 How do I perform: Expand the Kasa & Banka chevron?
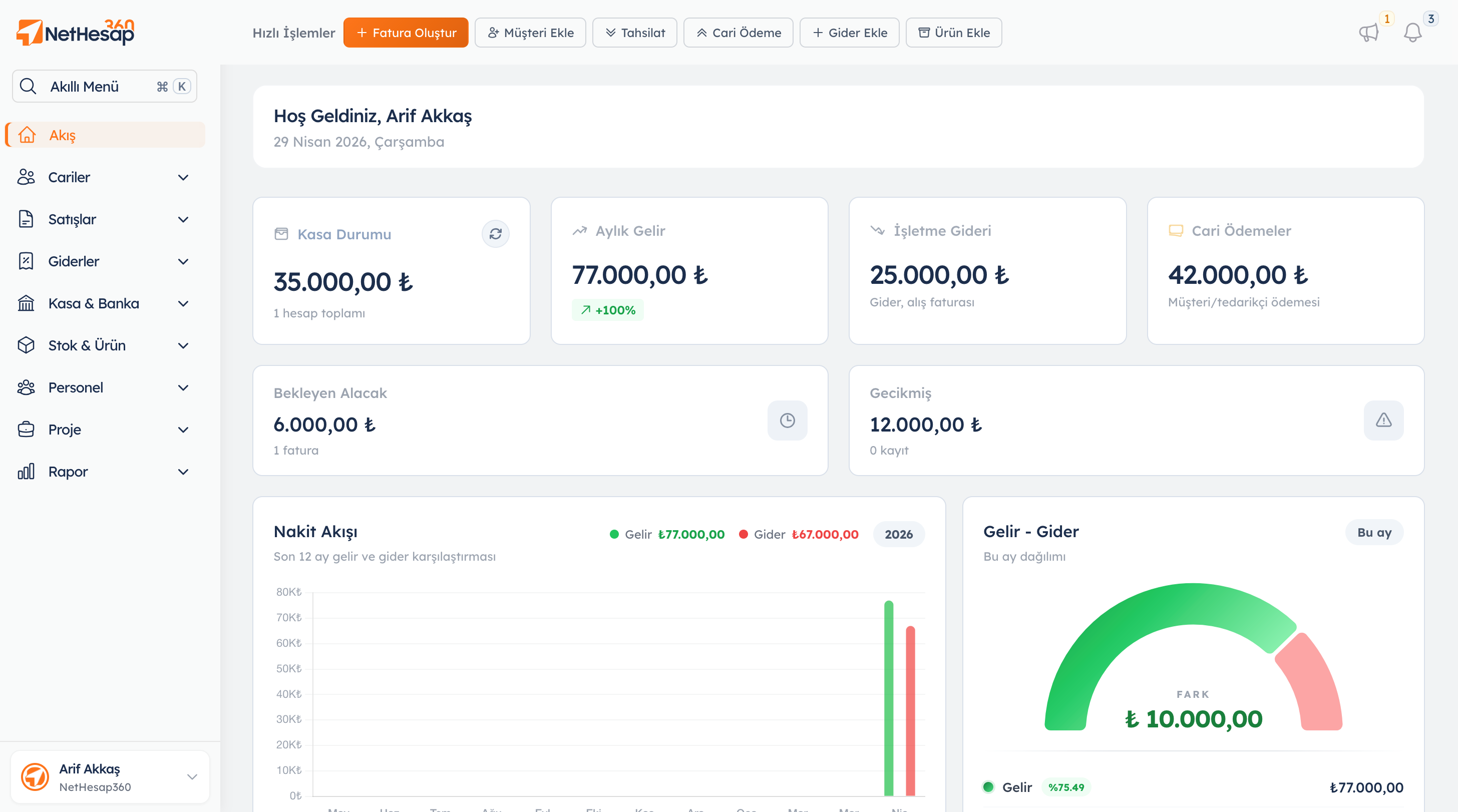[x=183, y=303]
